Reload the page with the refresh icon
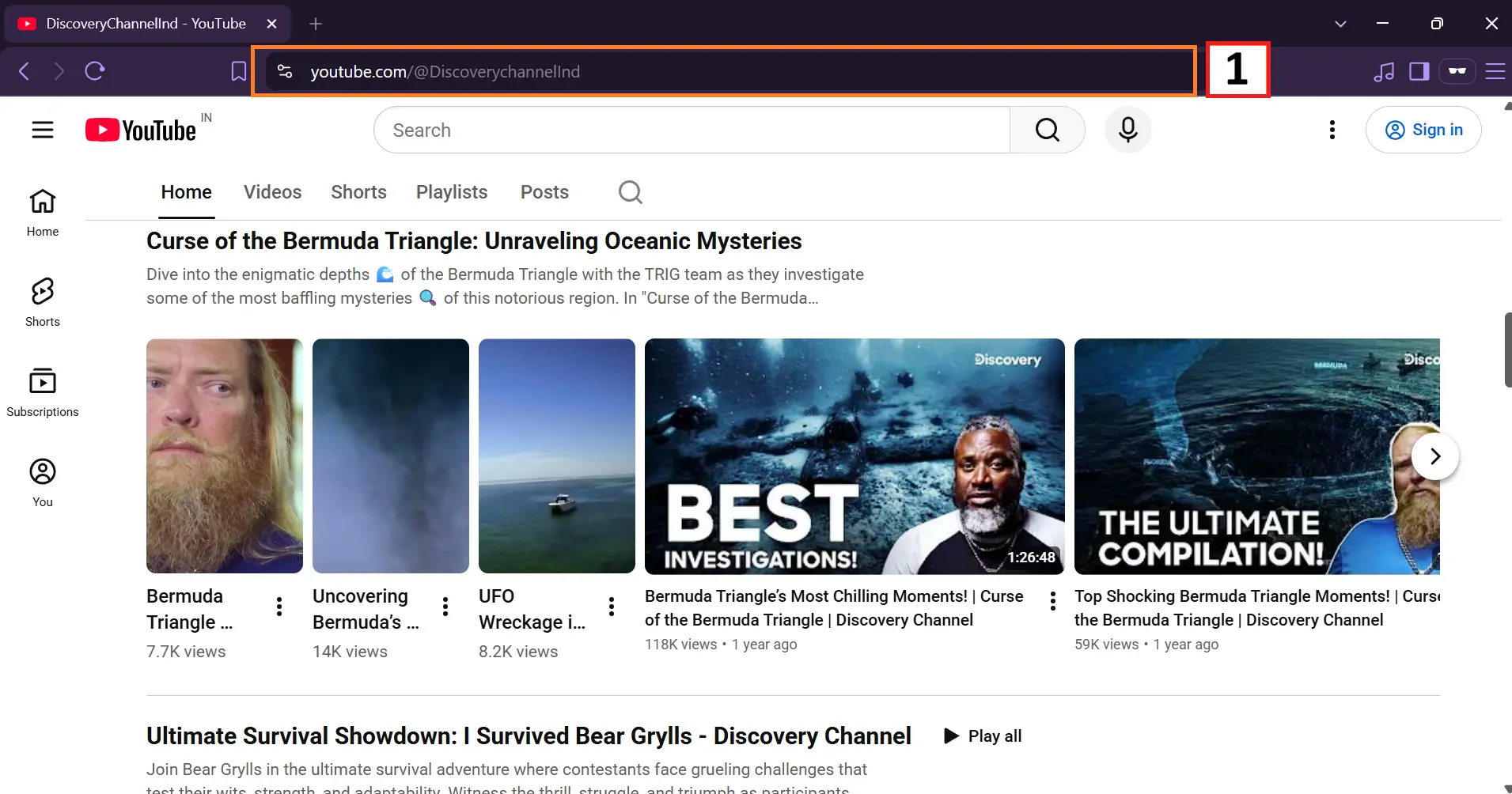 coord(95,71)
